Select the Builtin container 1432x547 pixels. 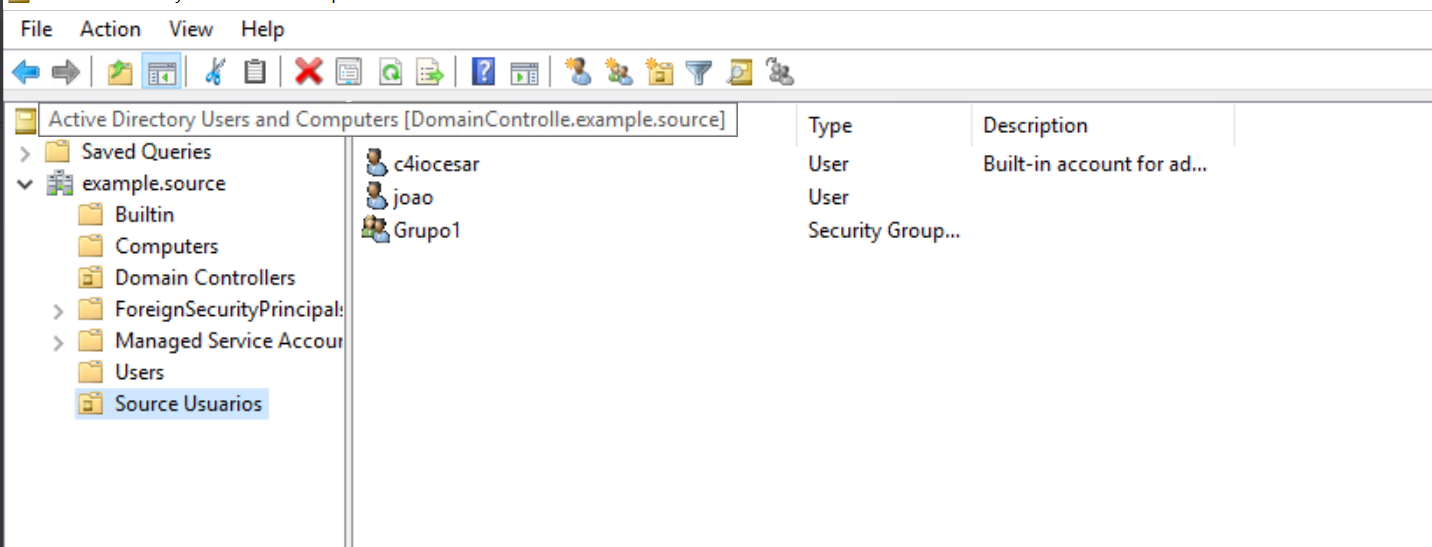click(x=144, y=215)
